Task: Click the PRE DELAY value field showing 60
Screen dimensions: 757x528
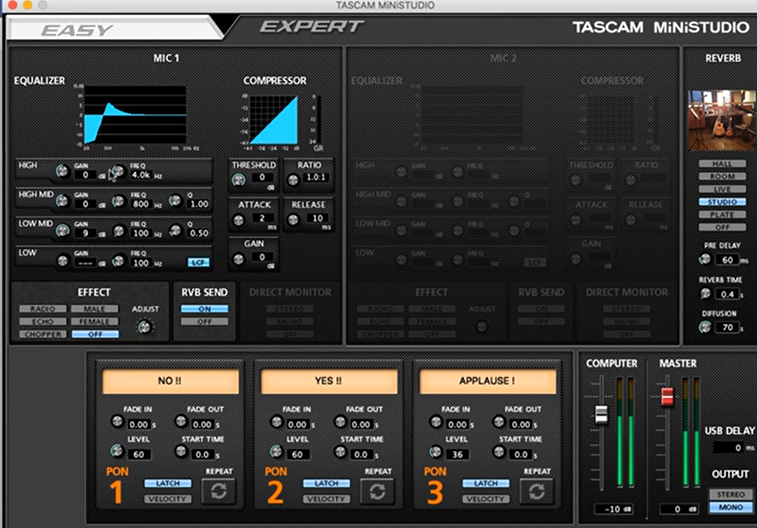Action: [x=728, y=260]
